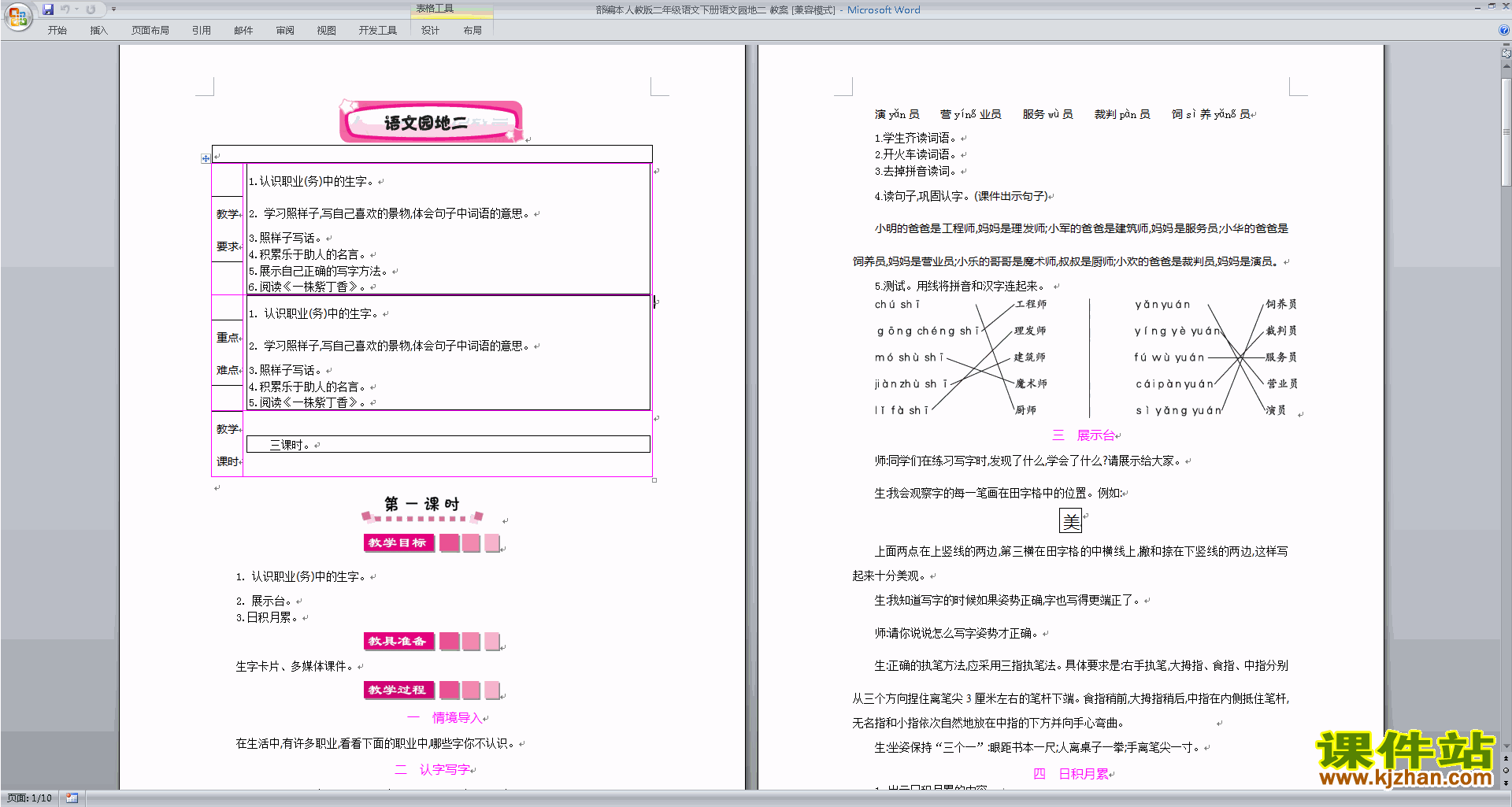Image resolution: width=1512 pixels, height=807 pixels.
Task: Open the 布局 table tools tab
Action: pos(472,30)
